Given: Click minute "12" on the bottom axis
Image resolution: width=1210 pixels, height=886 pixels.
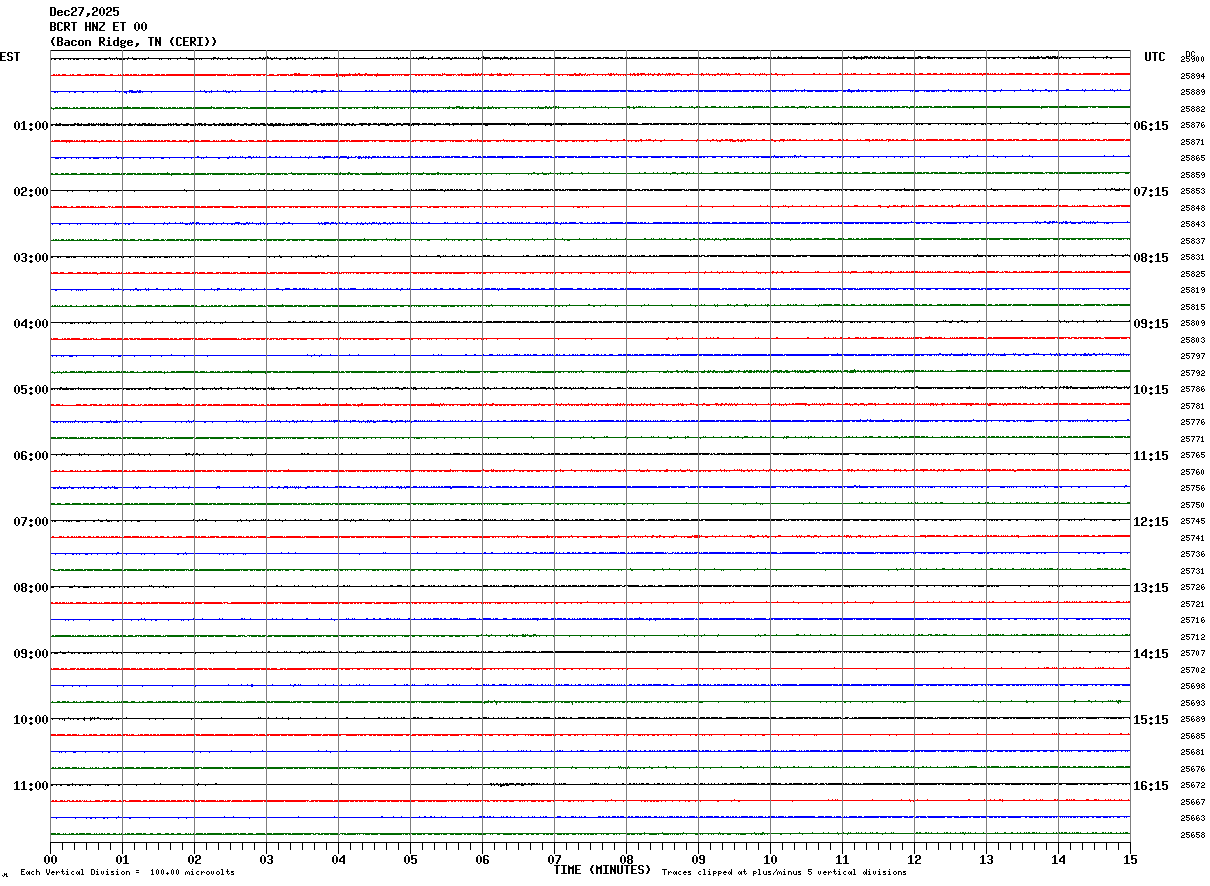Looking at the screenshot, I should [914, 859].
